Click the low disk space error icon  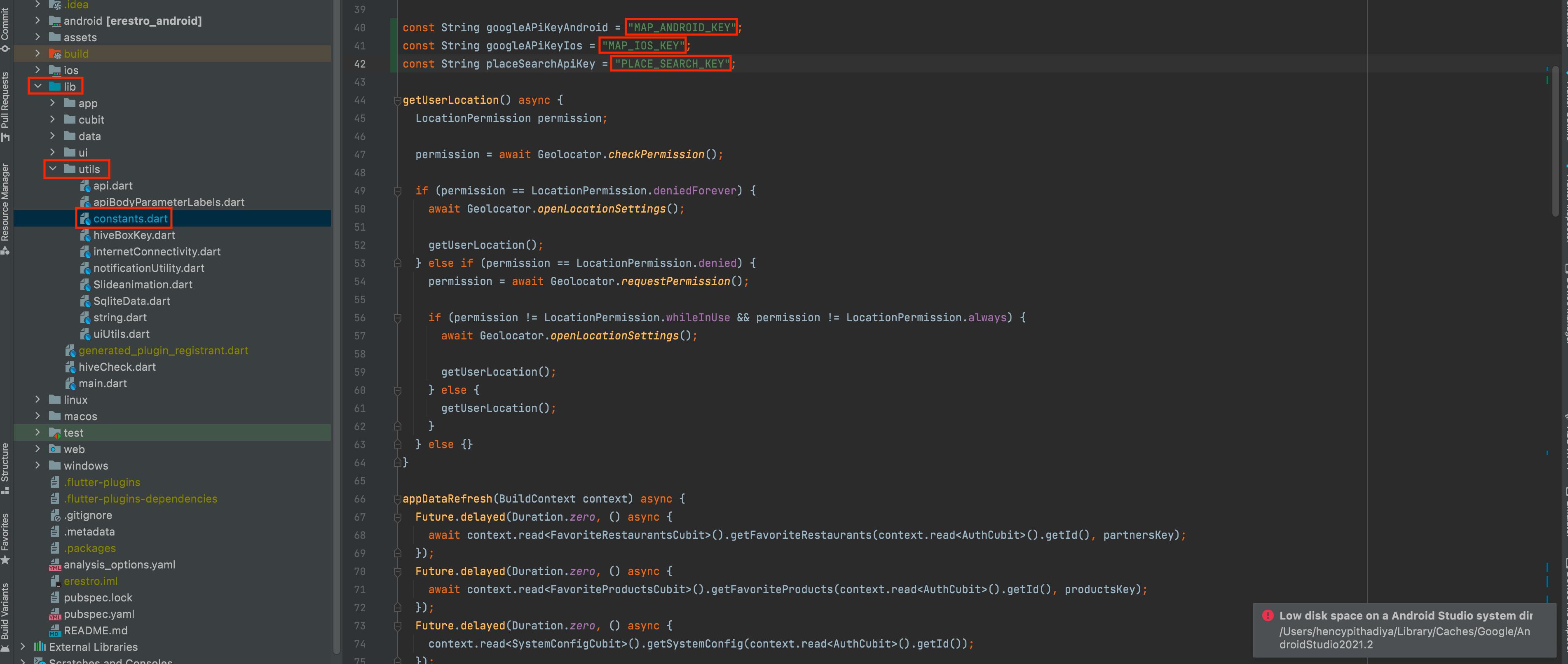pos(1268,615)
